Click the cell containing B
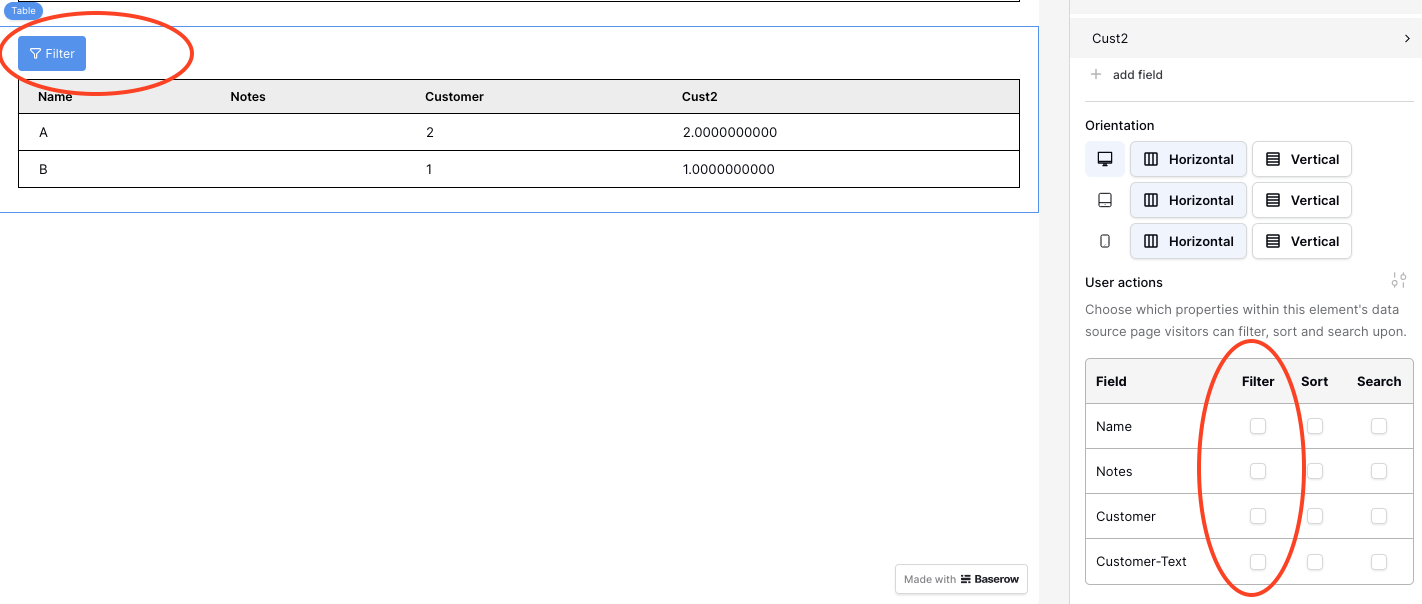Image resolution: width=1422 pixels, height=604 pixels. coord(43,170)
